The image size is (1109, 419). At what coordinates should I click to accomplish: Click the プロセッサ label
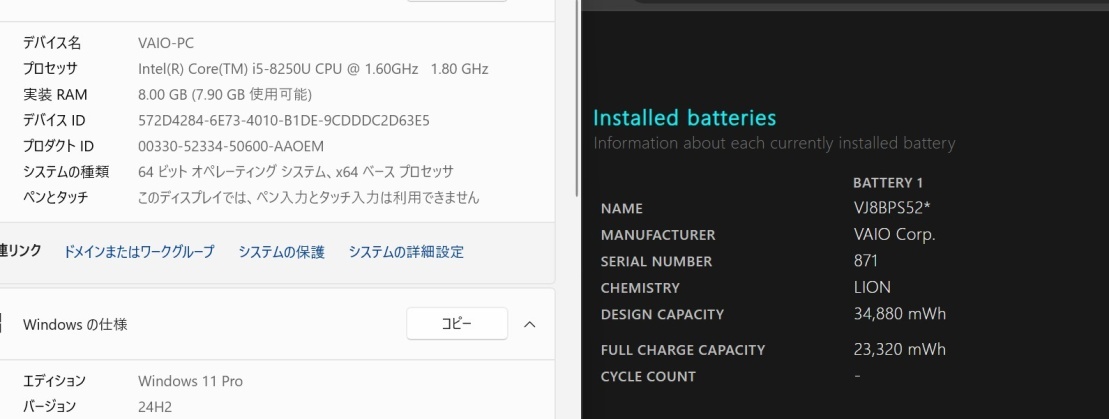50,69
